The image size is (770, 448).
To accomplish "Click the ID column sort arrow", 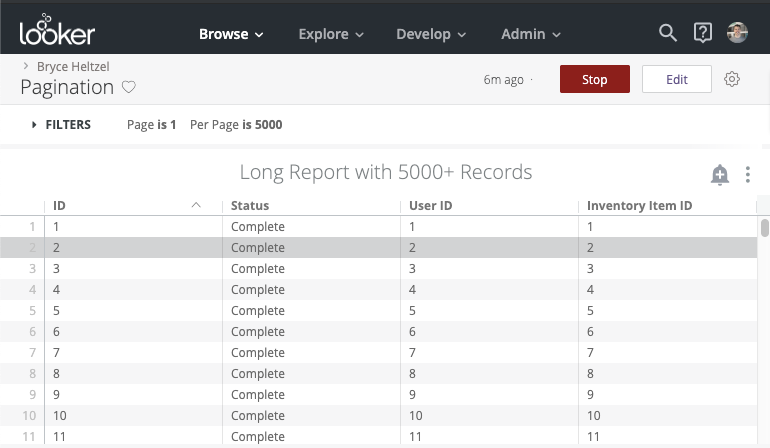I will point(196,205).
